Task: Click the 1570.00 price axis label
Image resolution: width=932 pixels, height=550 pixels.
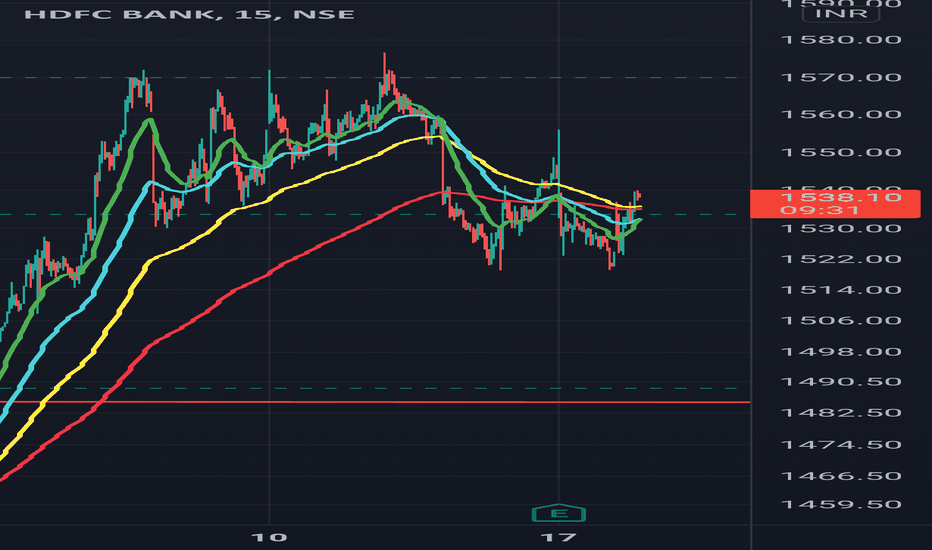Action: click(841, 77)
